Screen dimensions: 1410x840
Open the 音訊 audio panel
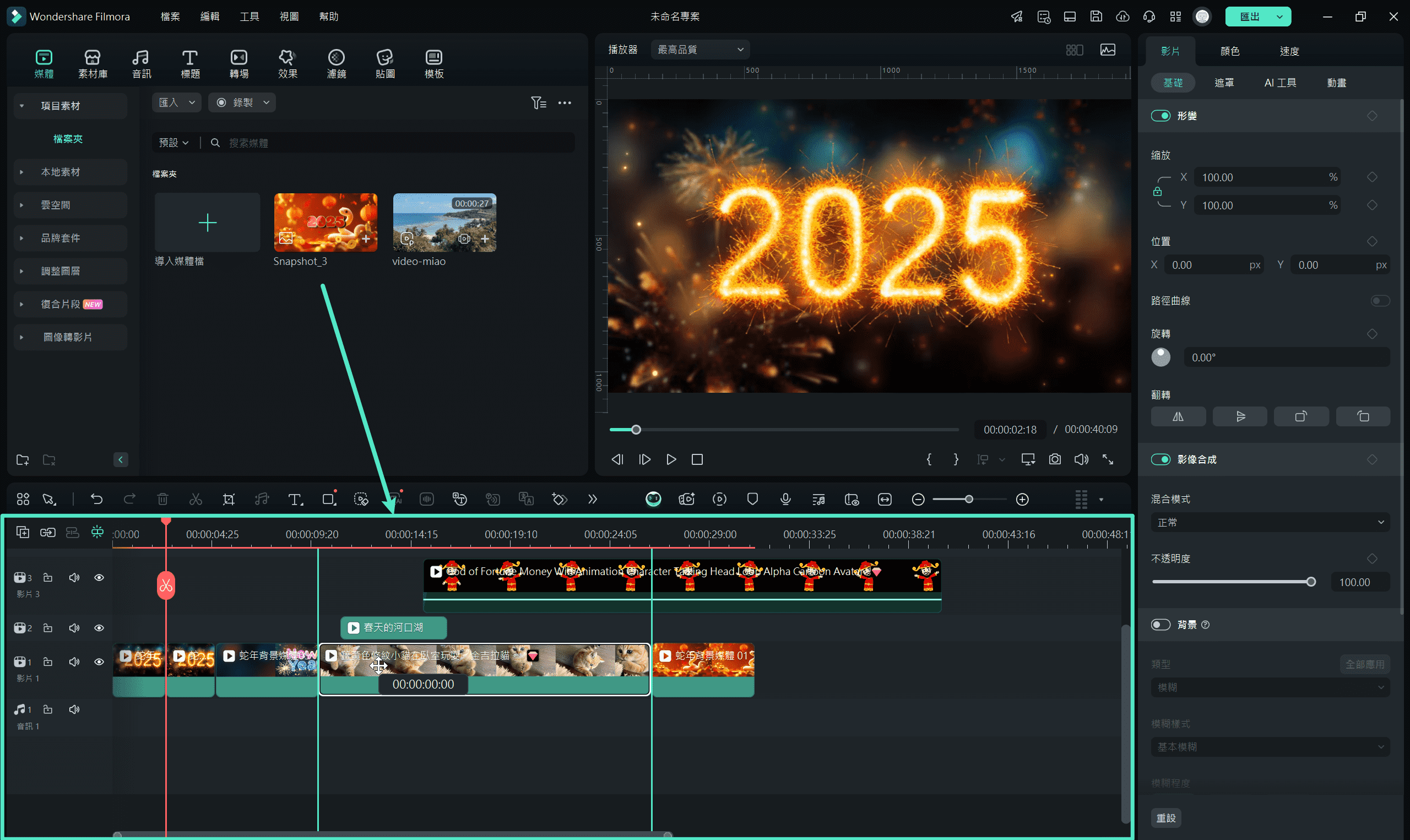coord(142,64)
